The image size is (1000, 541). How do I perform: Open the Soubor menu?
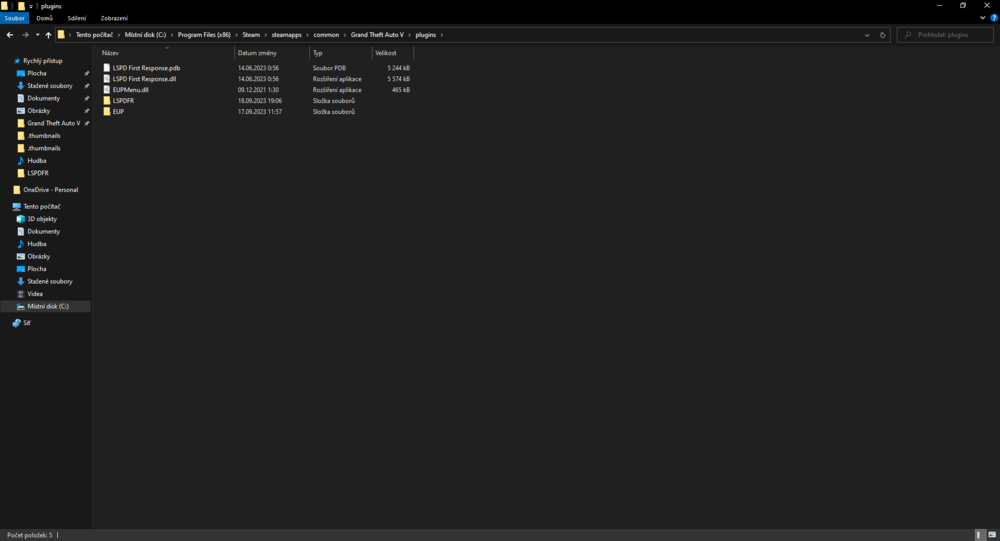coord(14,18)
